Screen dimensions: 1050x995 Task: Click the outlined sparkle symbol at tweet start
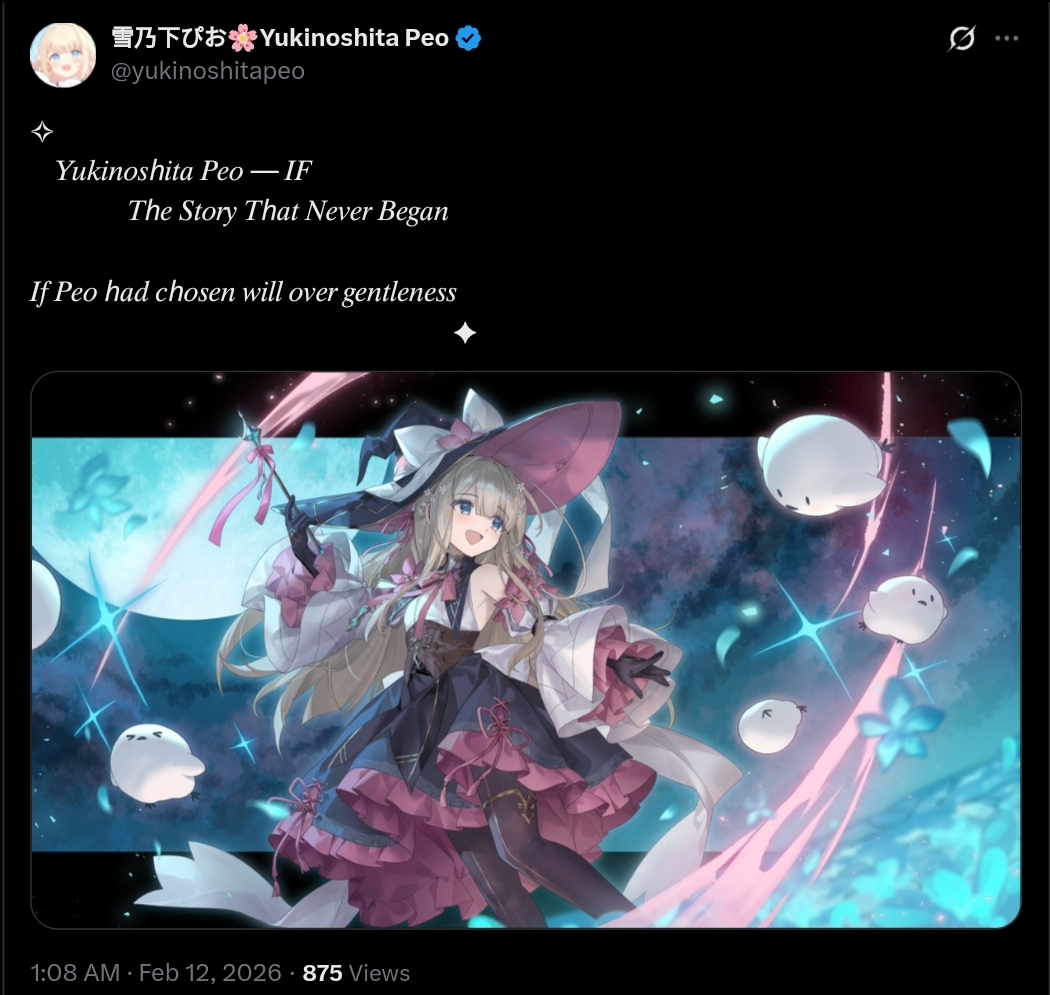click(42, 131)
